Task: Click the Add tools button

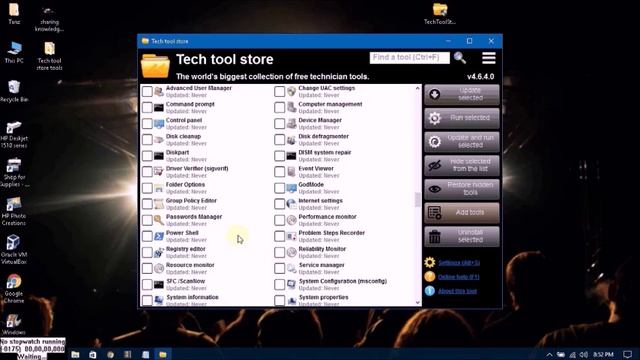Action: pyautogui.click(x=462, y=213)
